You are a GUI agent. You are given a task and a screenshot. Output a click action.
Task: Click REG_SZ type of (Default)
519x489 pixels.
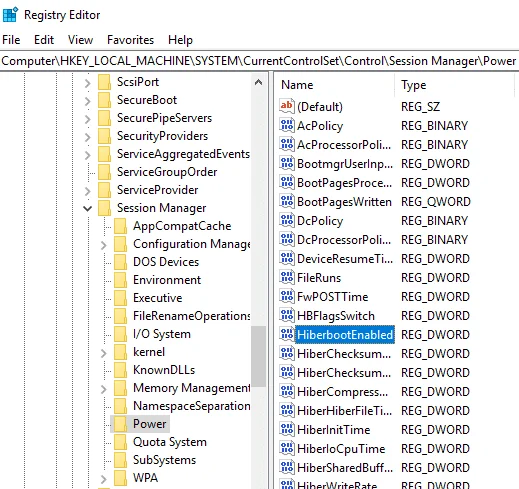coord(420,107)
